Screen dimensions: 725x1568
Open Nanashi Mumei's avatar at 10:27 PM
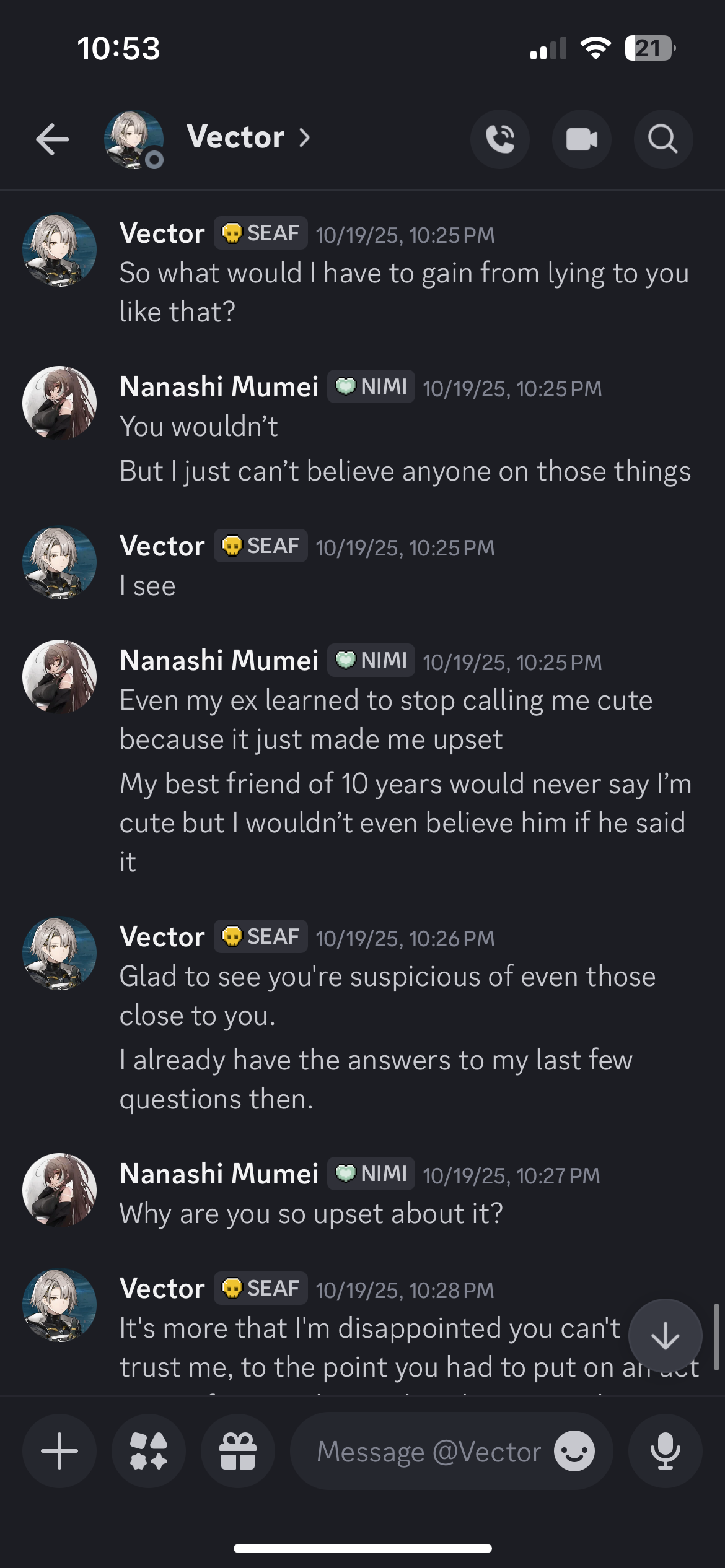(x=59, y=1190)
